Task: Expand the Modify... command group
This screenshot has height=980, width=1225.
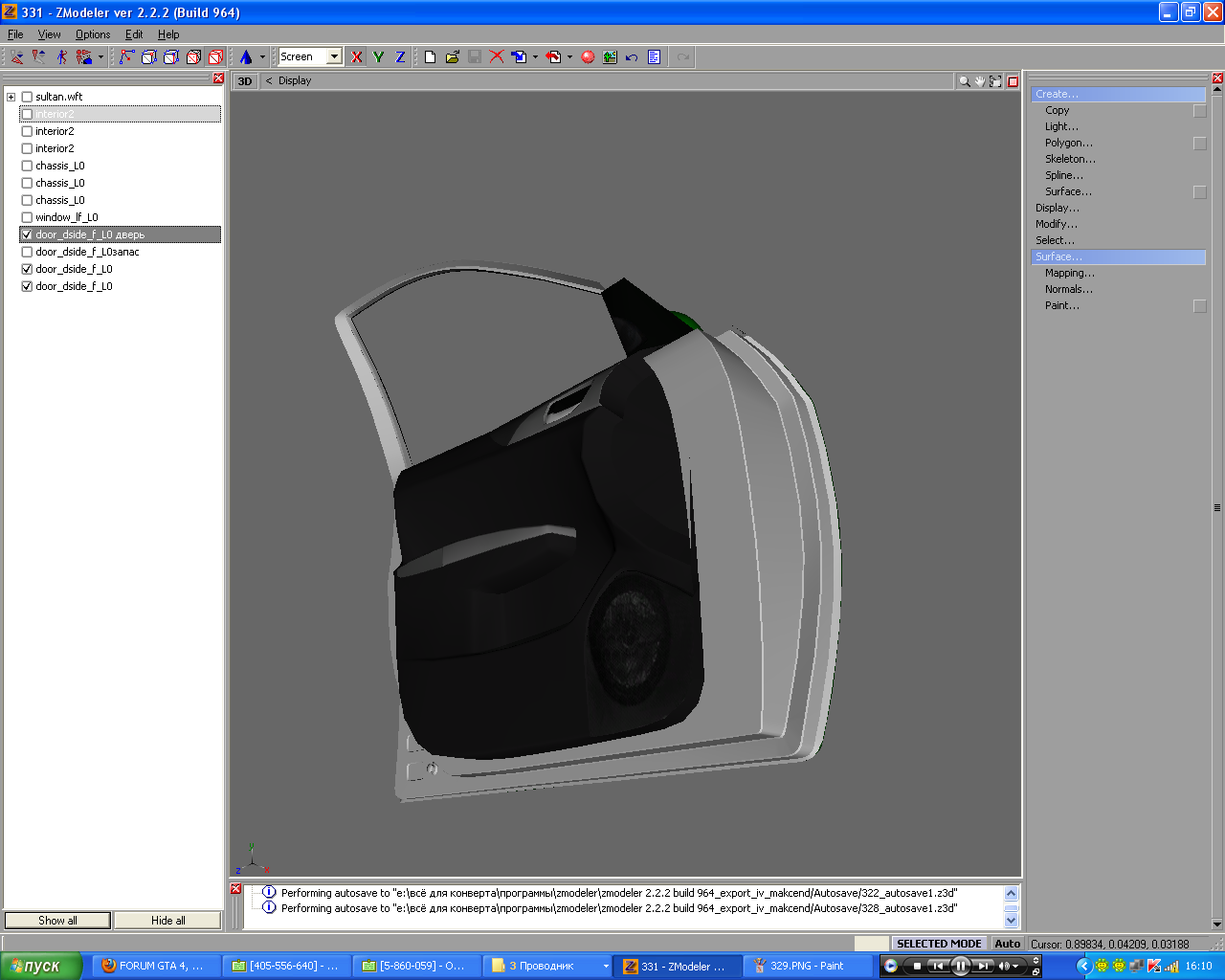Action: click(x=1056, y=224)
